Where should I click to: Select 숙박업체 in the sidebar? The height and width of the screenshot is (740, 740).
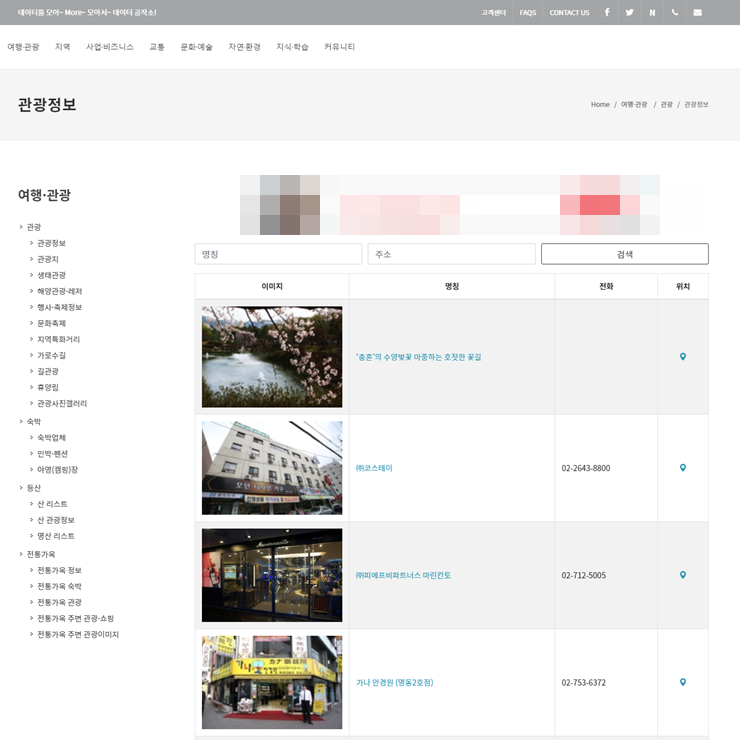click(x=51, y=437)
